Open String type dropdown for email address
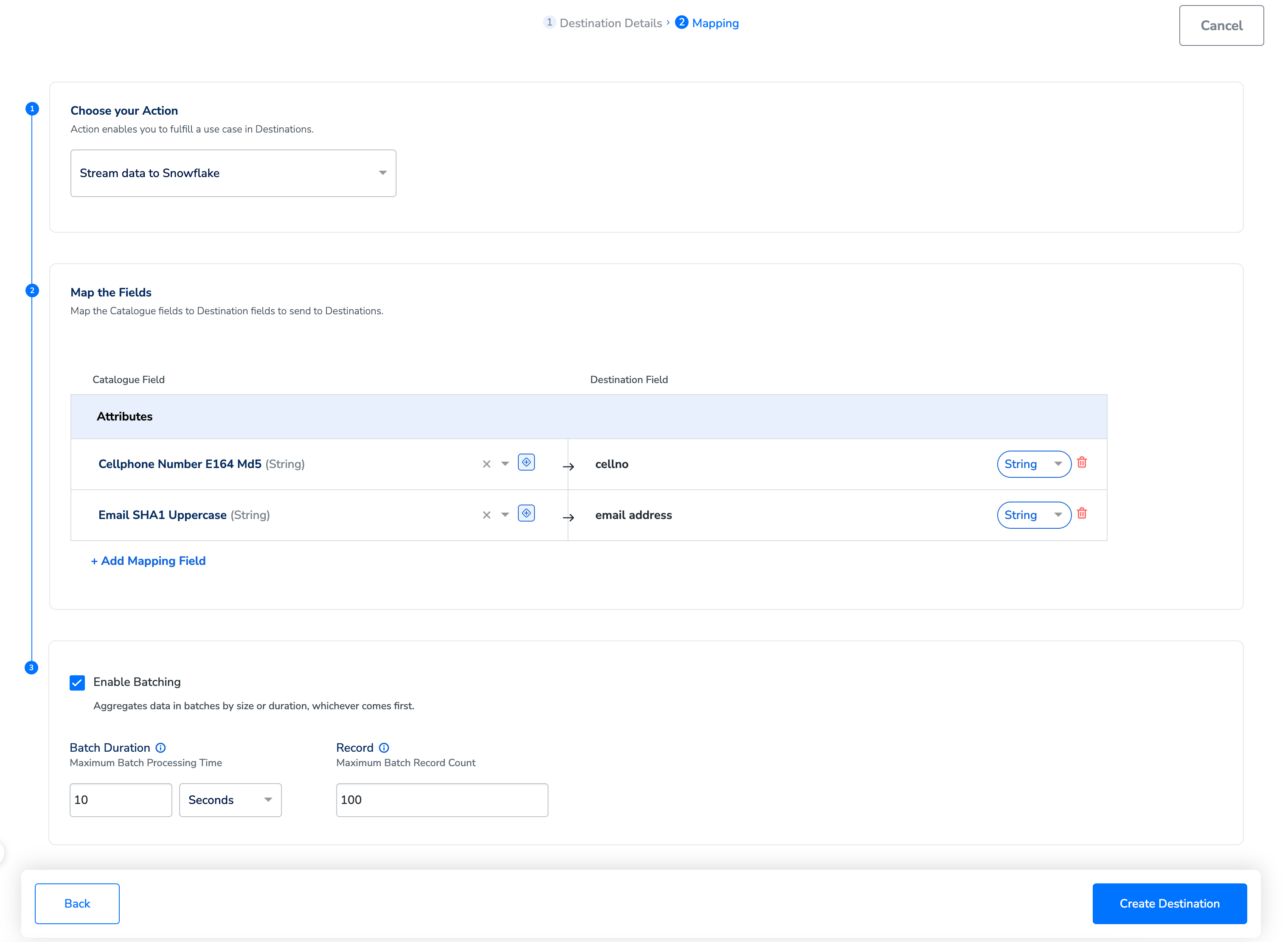The height and width of the screenshot is (942, 1288). click(1033, 515)
